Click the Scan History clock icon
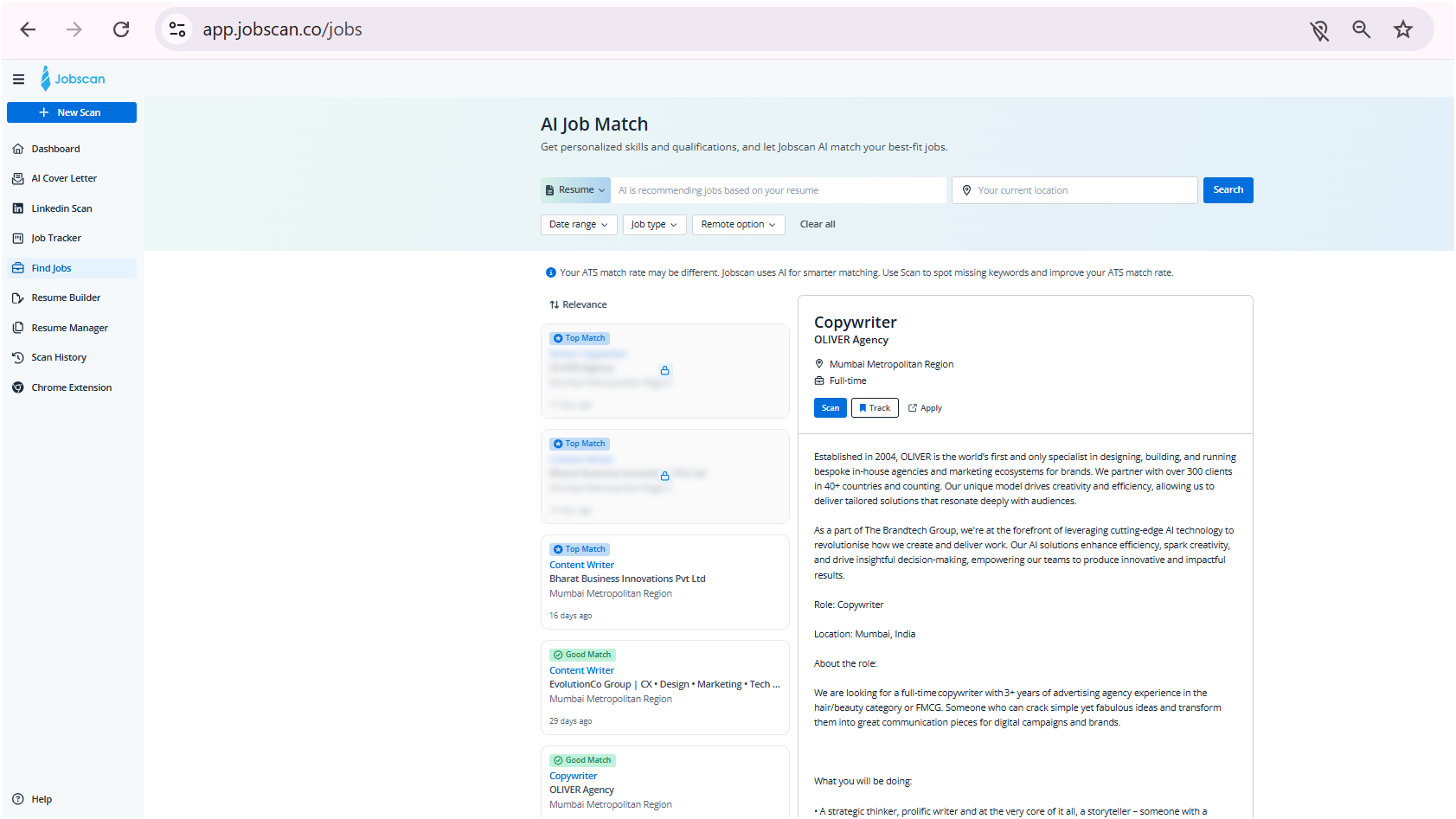This screenshot has height=819, width=1456. 18,357
